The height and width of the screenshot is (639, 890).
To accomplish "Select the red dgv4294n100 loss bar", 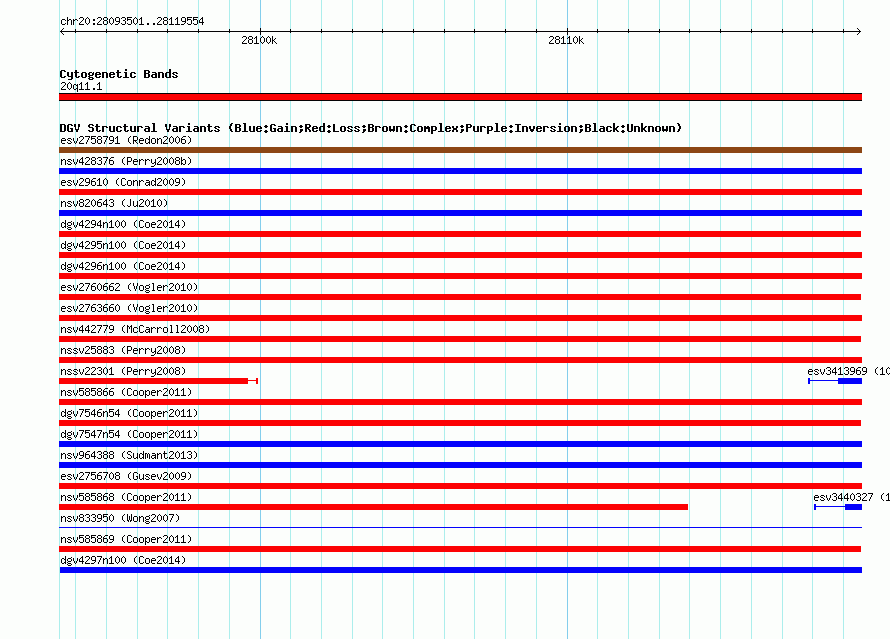I will click(460, 234).
